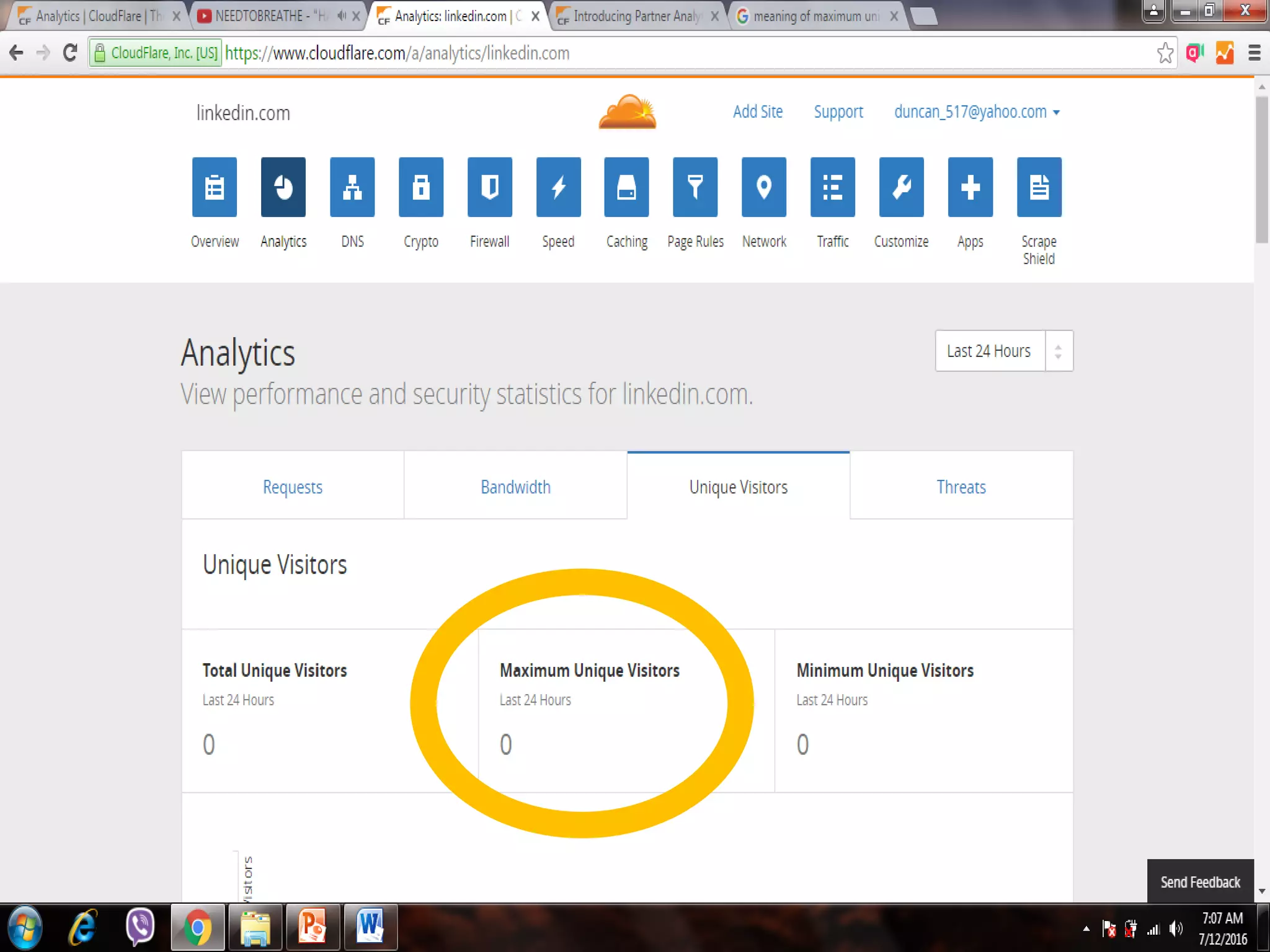Screen dimensions: 1270x952
Task: Open Word from the Windows taskbar
Action: [x=370, y=927]
